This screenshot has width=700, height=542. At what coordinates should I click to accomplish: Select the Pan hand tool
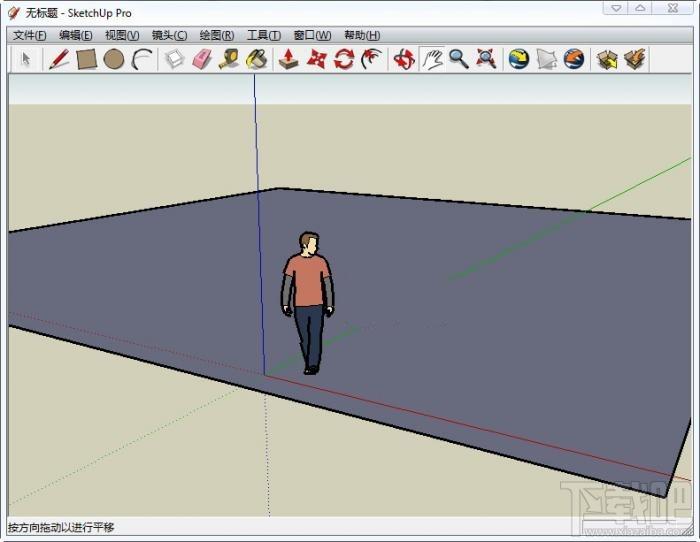click(432, 59)
